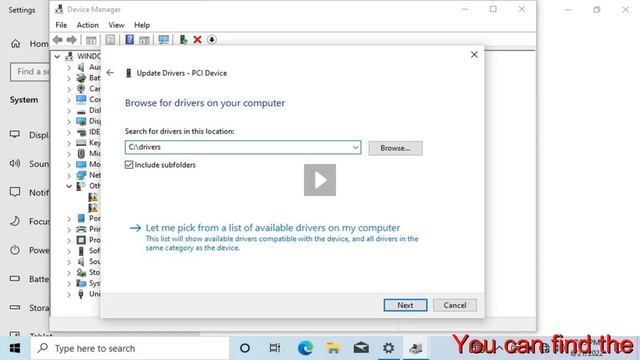This screenshot has width=640, height=360.
Task: Click the Disable device down-arrow icon
Action: 211,40
